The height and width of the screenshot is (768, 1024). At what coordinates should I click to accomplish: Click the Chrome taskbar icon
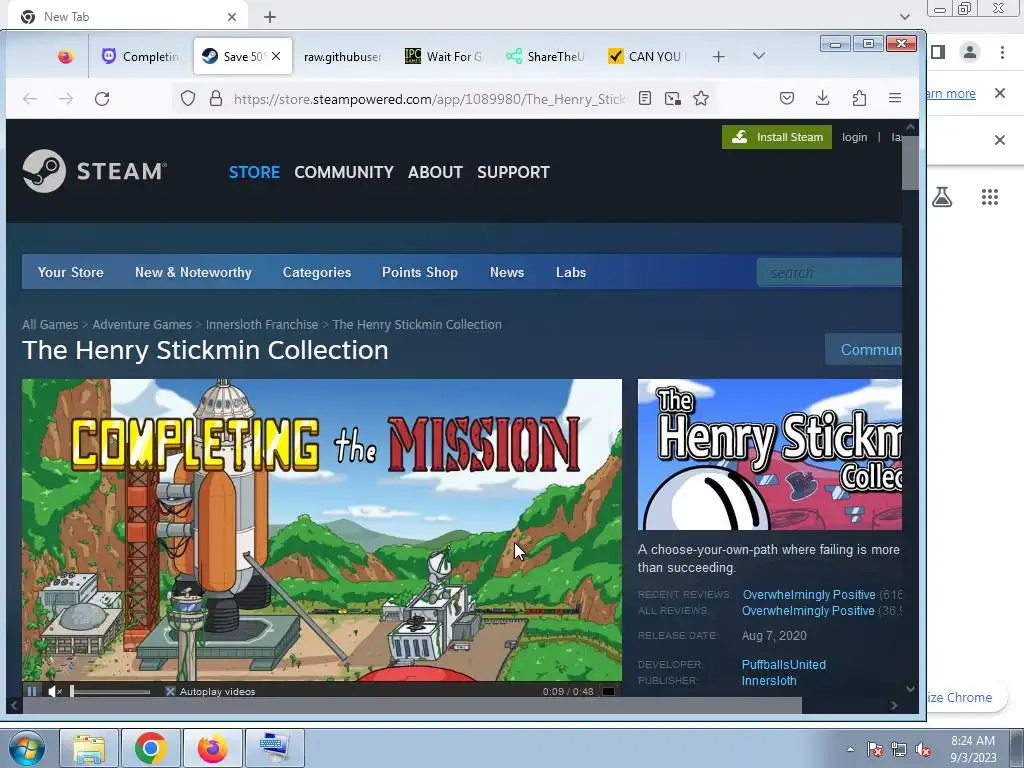(151, 748)
